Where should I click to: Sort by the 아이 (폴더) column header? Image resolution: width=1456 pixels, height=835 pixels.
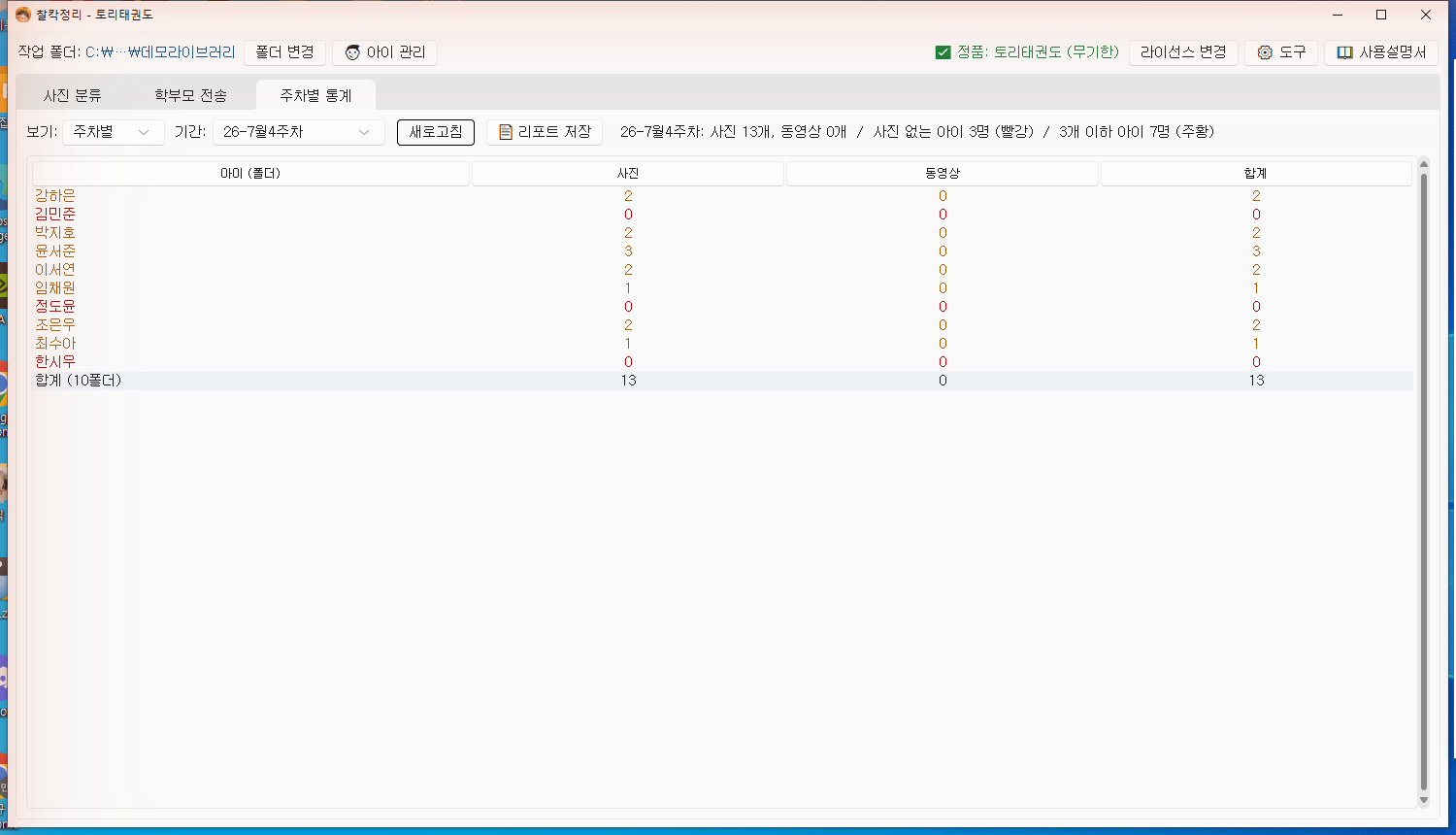(x=250, y=174)
